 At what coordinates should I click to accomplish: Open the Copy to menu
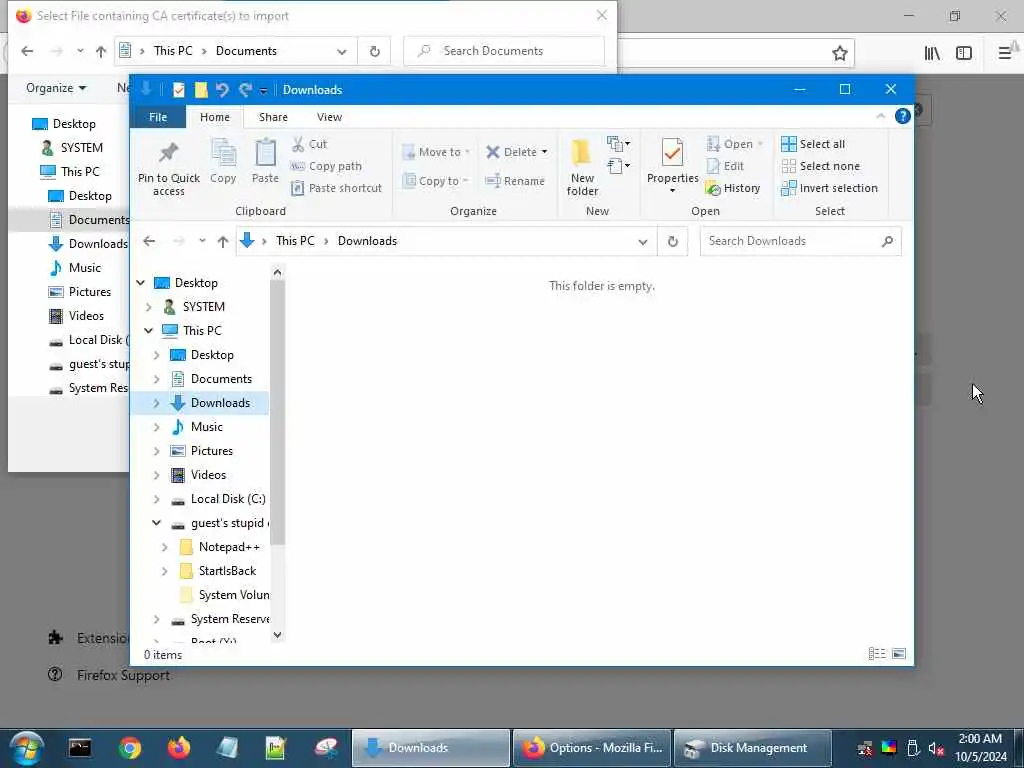[435, 181]
